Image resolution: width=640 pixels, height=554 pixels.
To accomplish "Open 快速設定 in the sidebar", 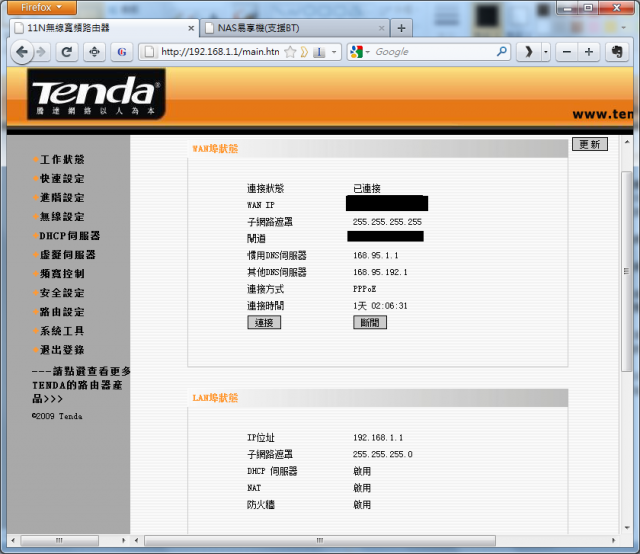I will tap(62, 178).
